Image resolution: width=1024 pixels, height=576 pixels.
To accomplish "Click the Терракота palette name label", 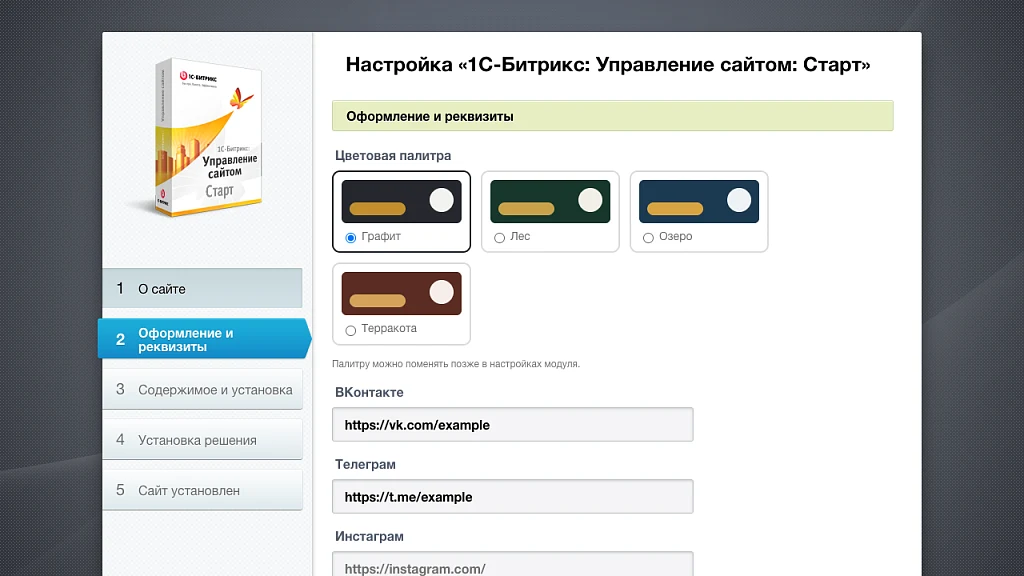I will tap(389, 328).
